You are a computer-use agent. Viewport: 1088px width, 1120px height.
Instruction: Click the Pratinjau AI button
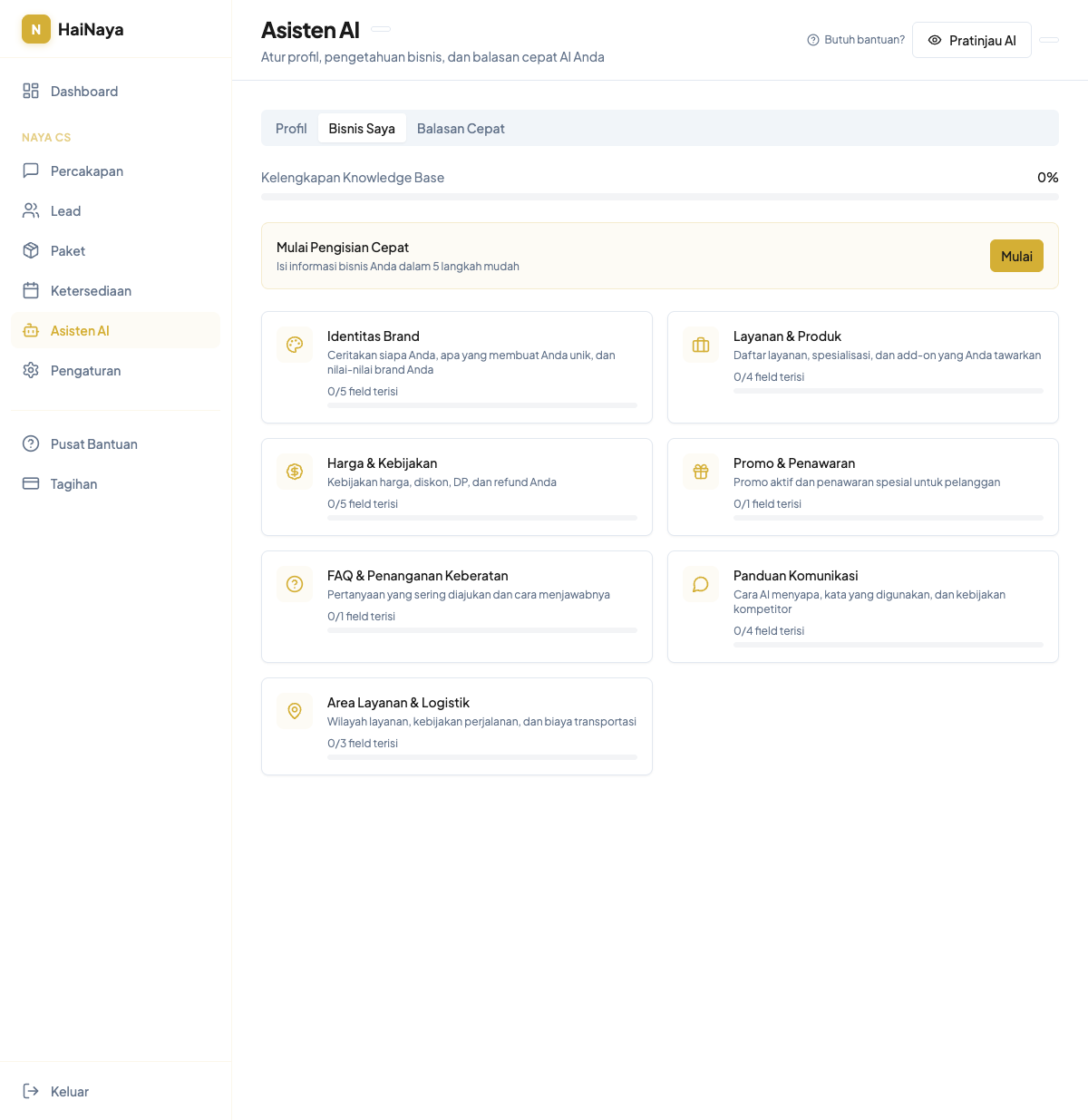972,40
